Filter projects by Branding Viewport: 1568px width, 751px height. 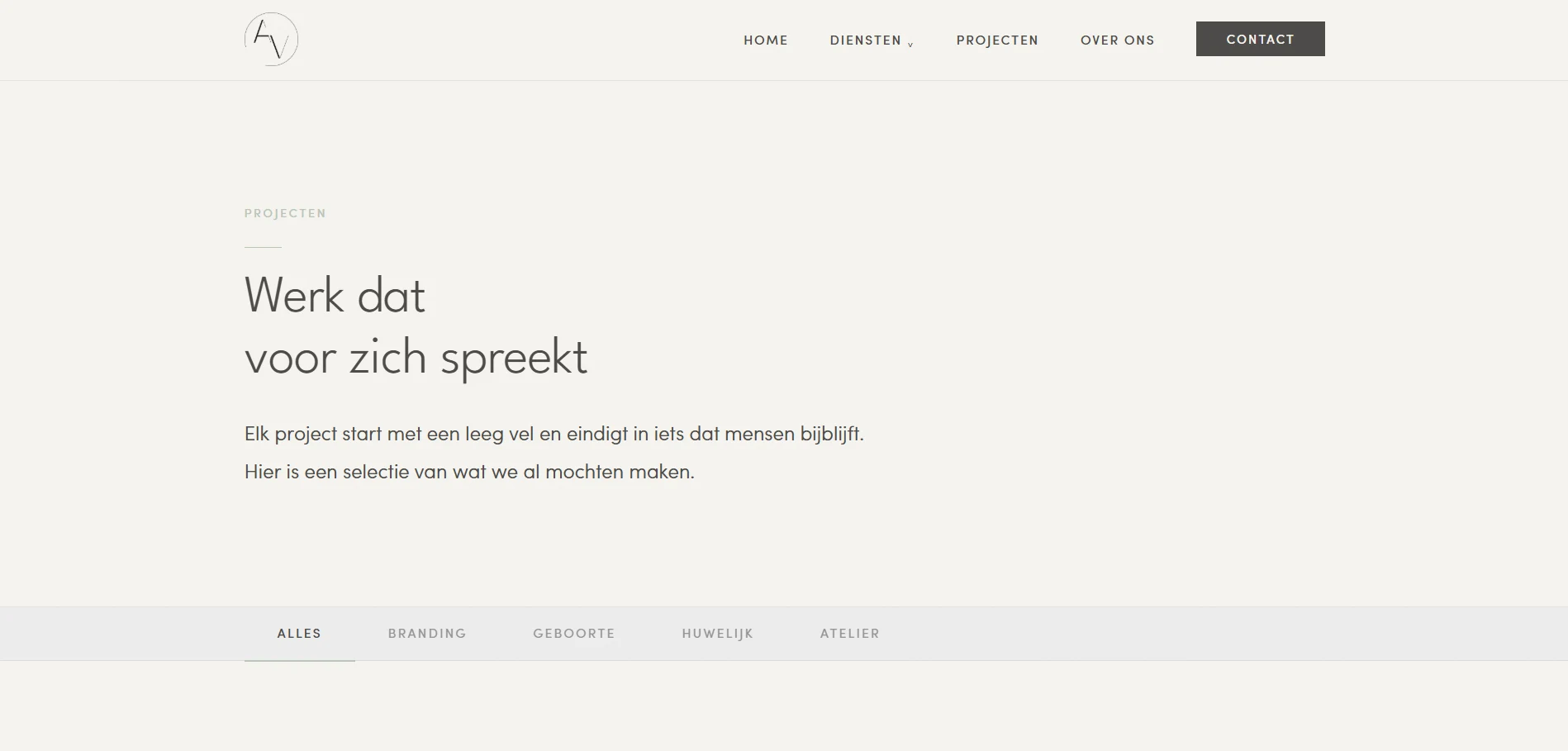coord(427,634)
